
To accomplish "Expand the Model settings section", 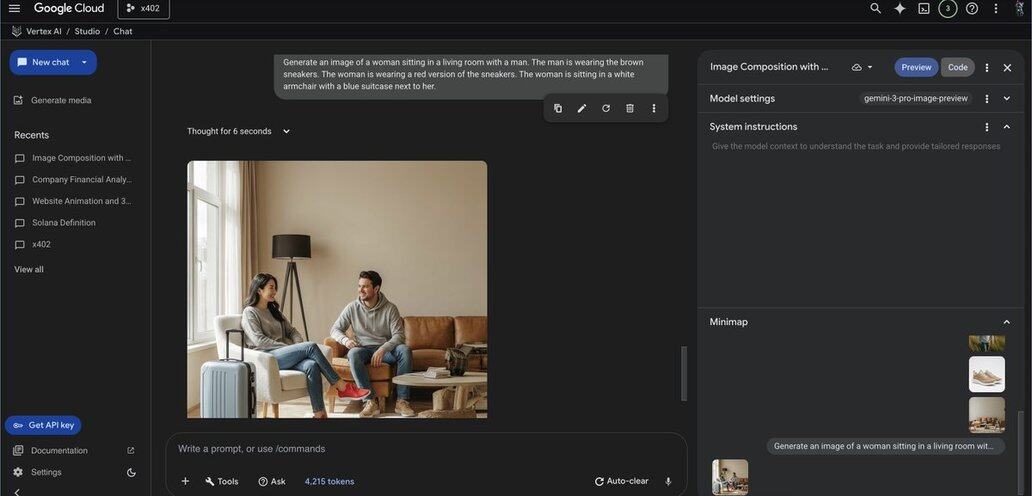I will click(1006, 99).
